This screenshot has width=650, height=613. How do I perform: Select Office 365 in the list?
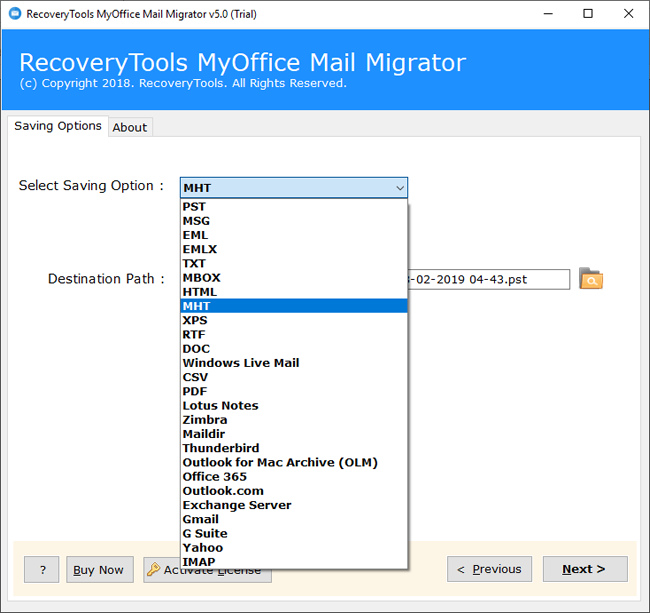[294, 477]
